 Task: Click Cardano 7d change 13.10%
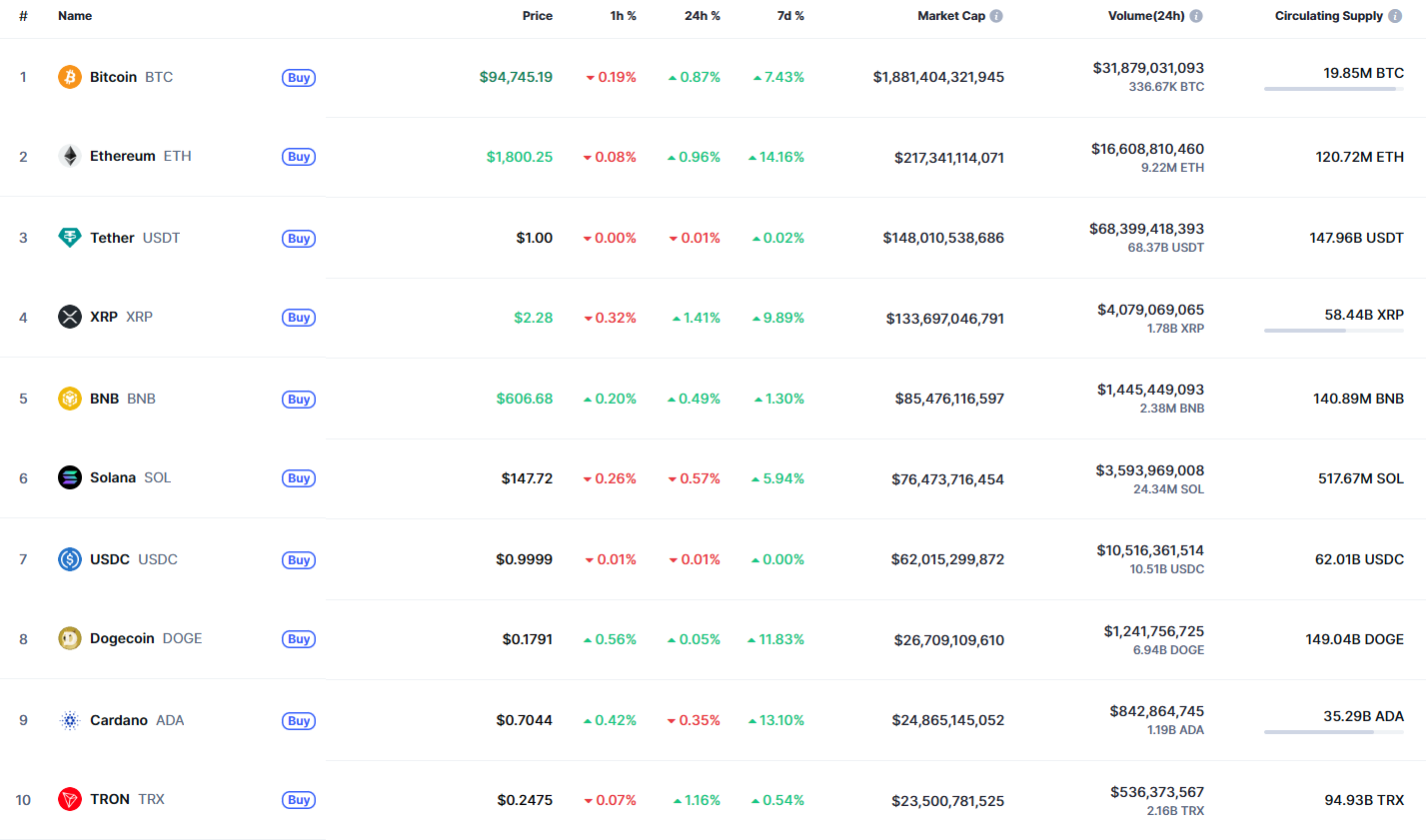(776, 720)
